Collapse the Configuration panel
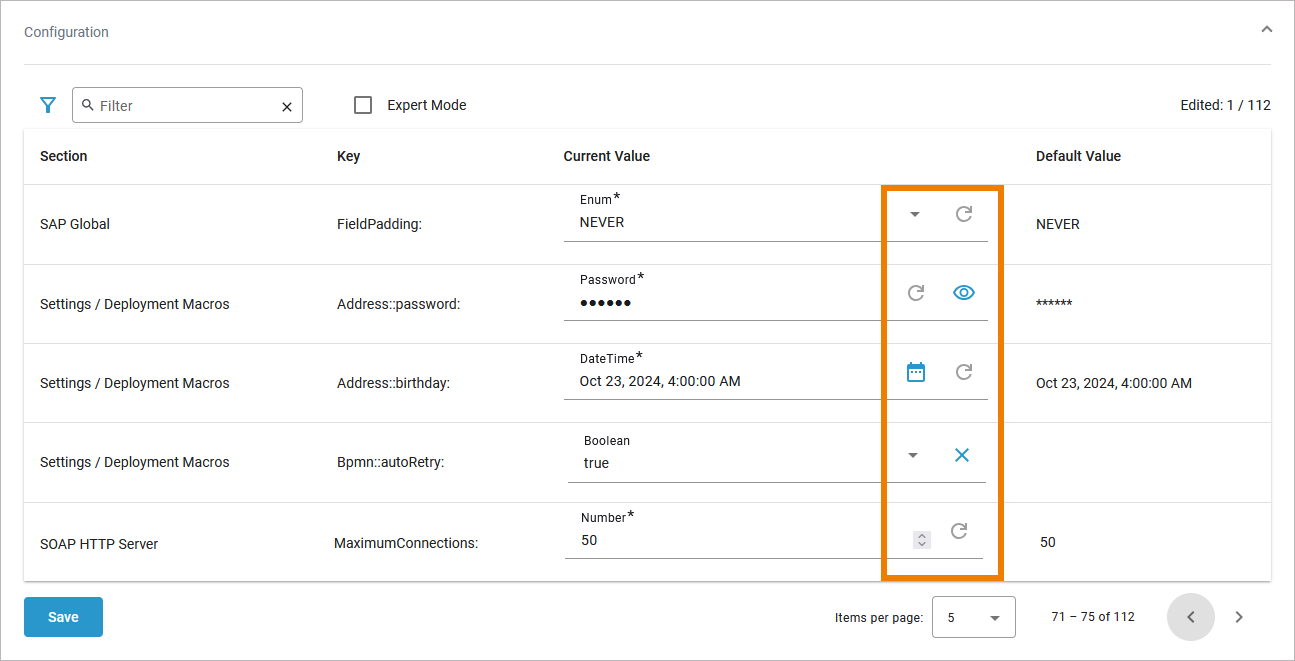 1266,30
